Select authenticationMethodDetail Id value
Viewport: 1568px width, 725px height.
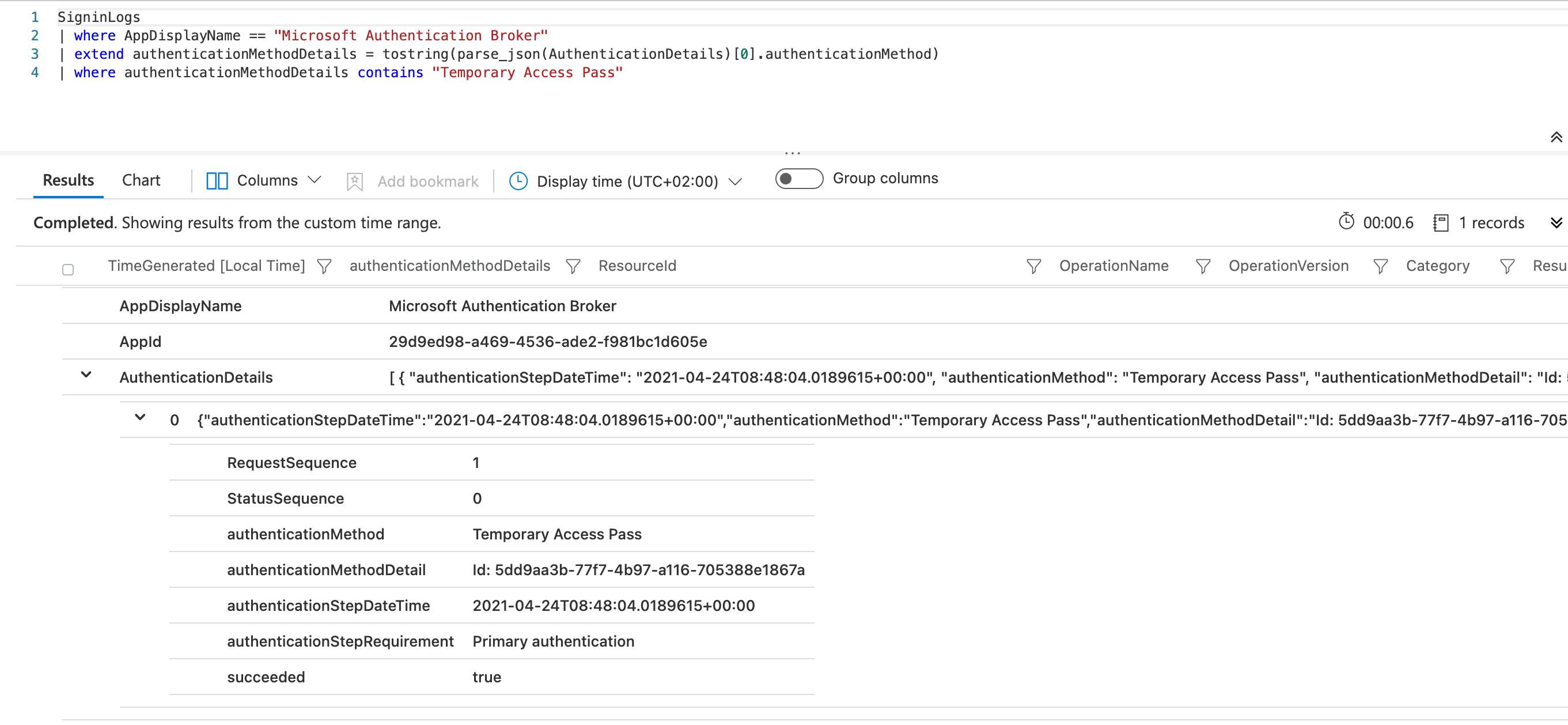[638, 570]
